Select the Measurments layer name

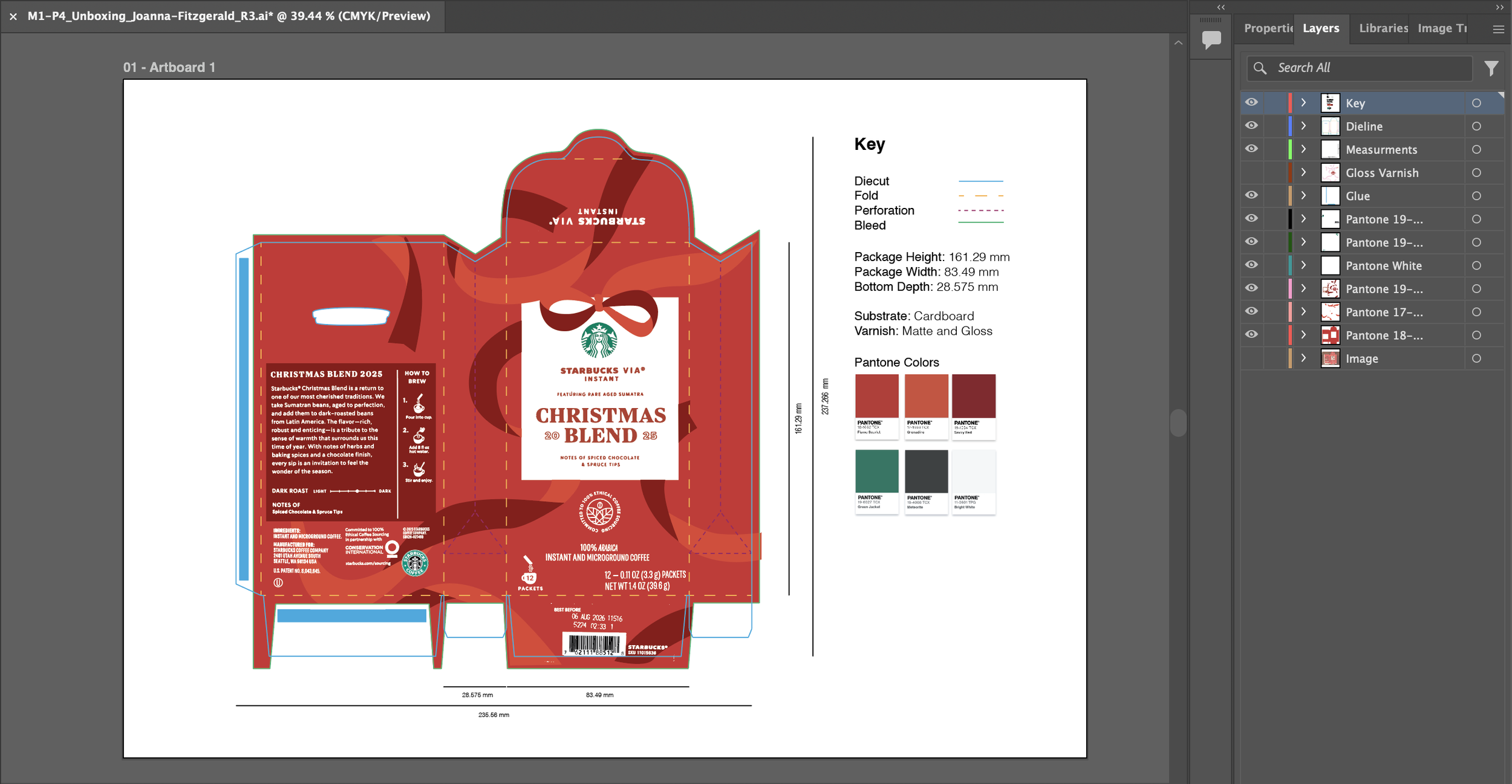click(1381, 150)
